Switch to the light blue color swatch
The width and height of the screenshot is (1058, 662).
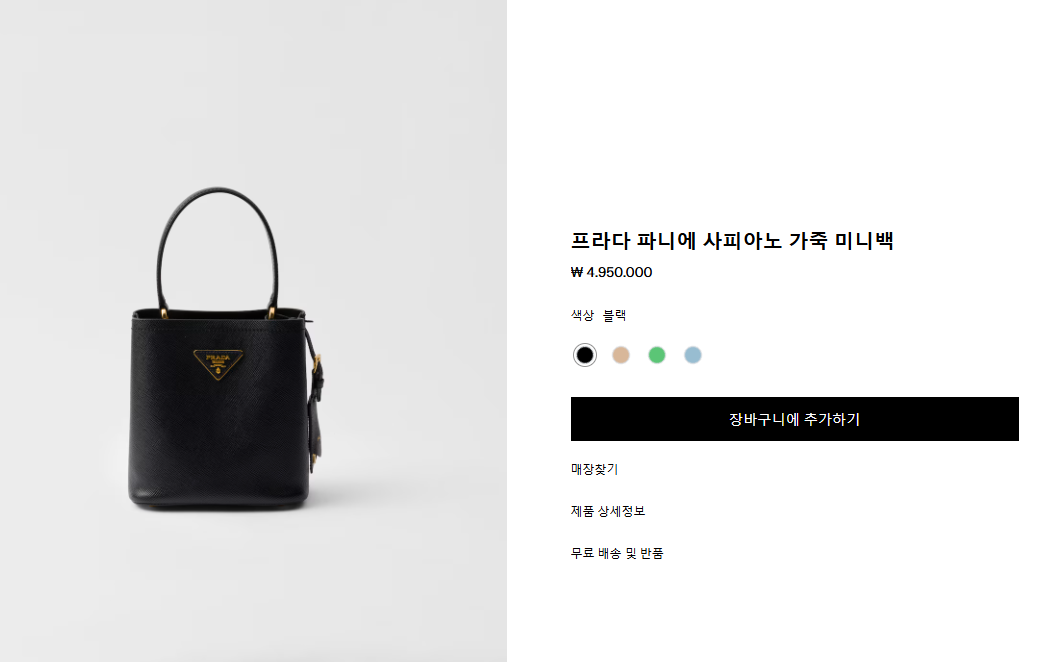tap(693, 355)
